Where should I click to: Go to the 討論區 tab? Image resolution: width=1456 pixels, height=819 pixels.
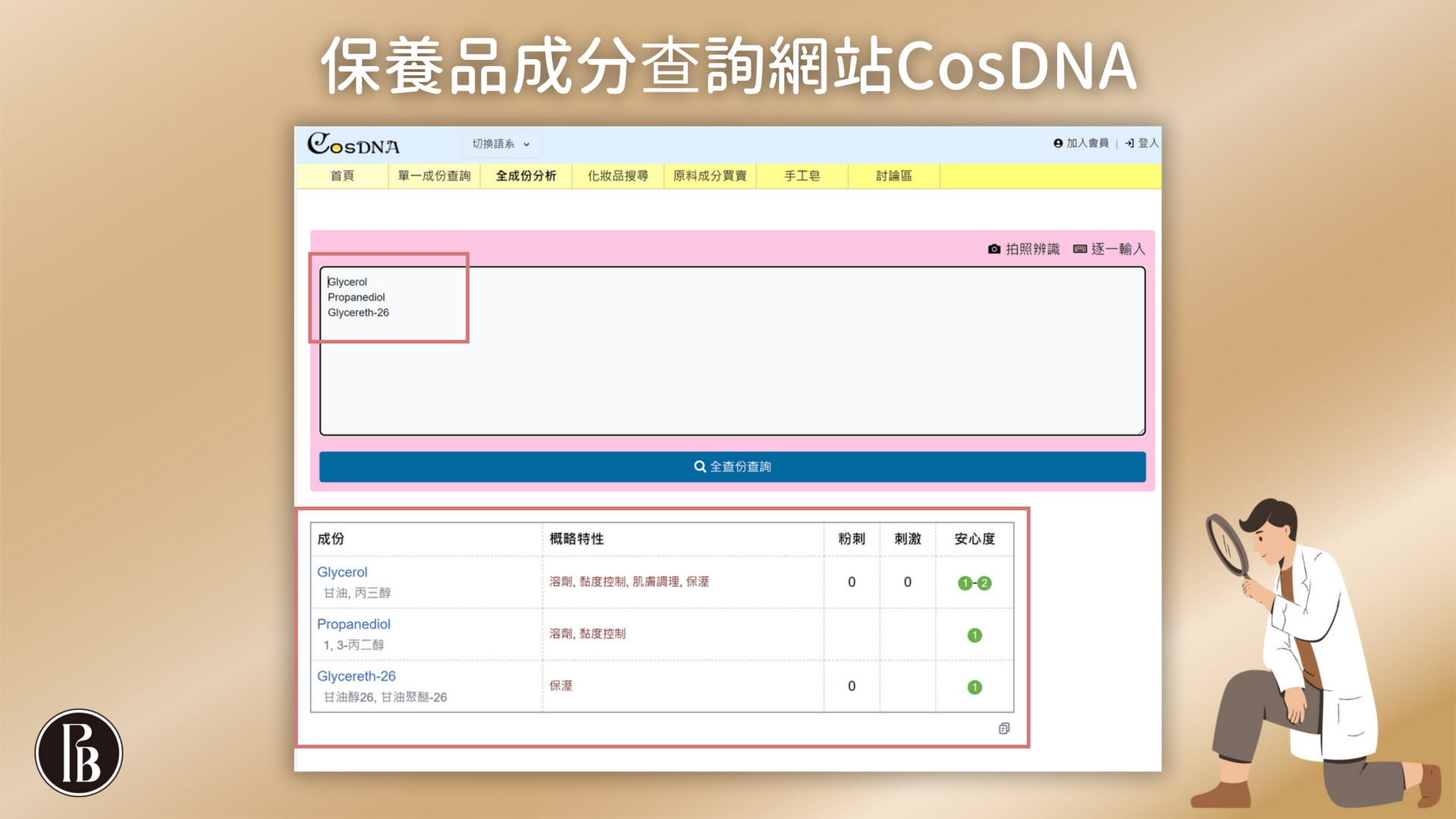[x=894, y=176]
